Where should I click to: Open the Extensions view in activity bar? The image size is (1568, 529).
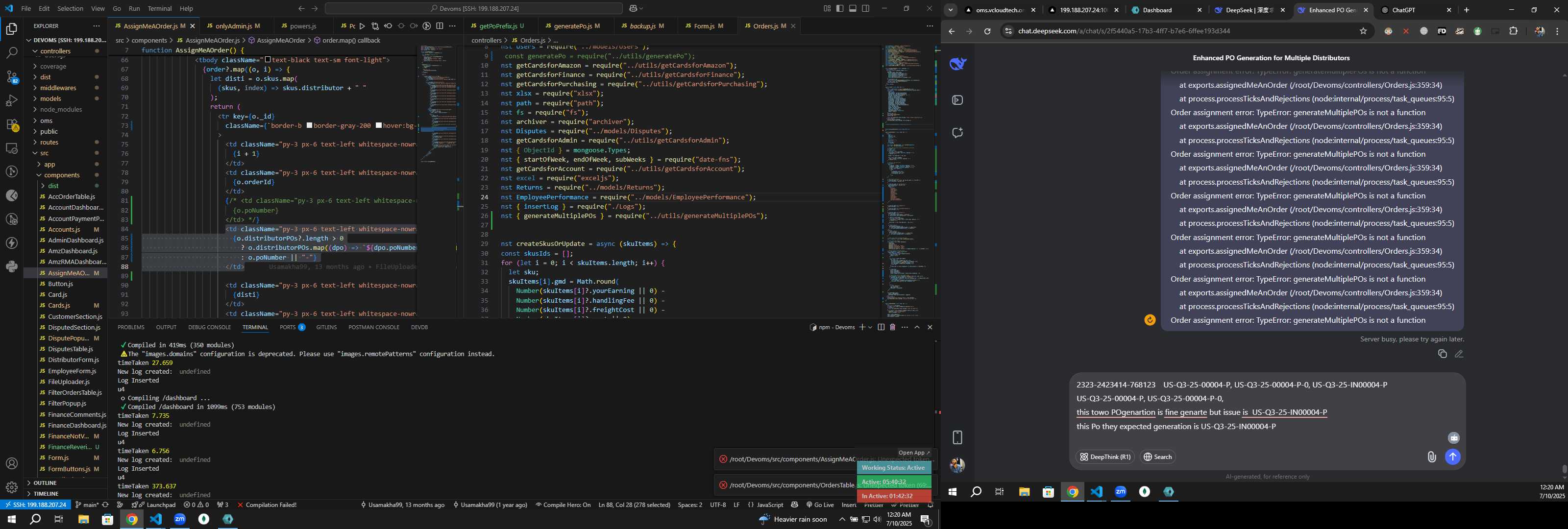pos(12,124)
